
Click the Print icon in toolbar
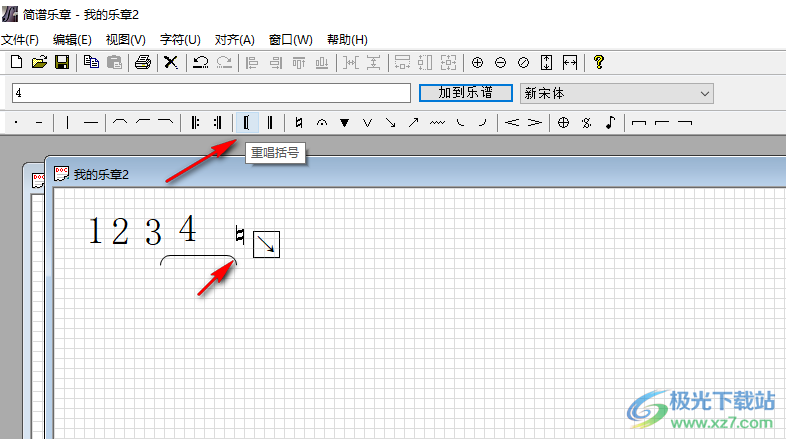point(142,62)
